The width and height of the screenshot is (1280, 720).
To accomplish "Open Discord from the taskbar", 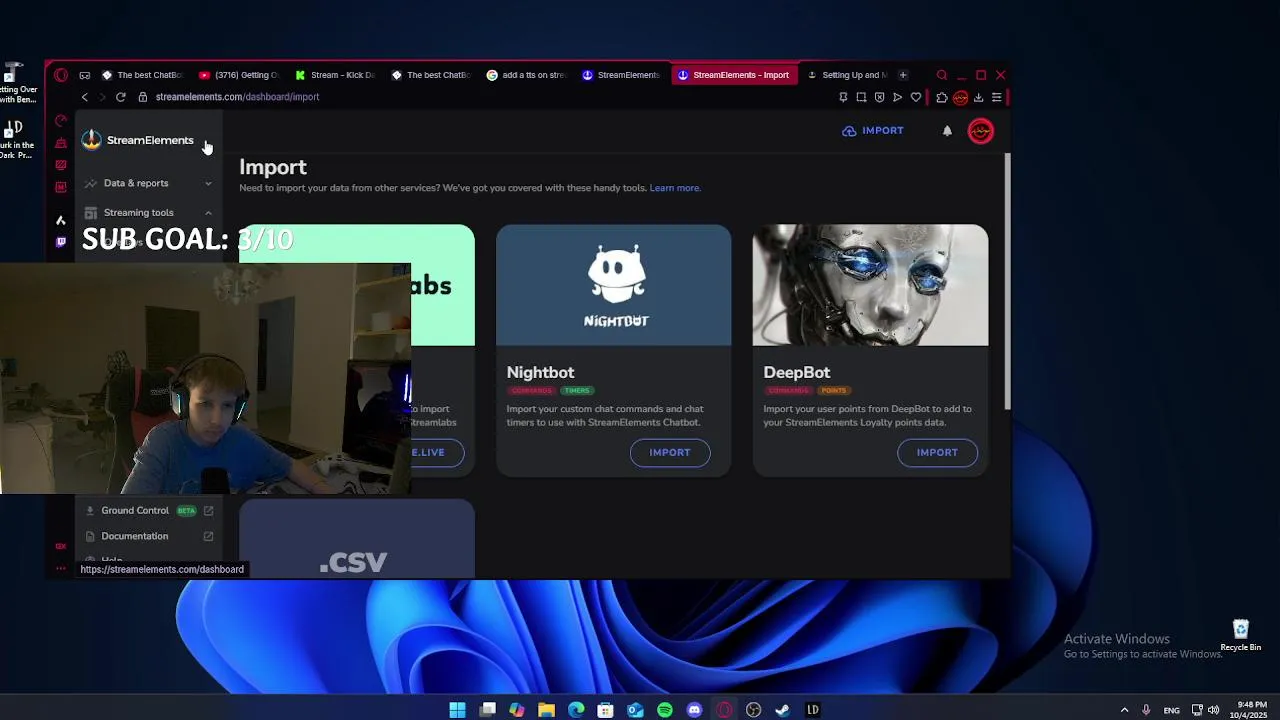I will coord(695,710).
